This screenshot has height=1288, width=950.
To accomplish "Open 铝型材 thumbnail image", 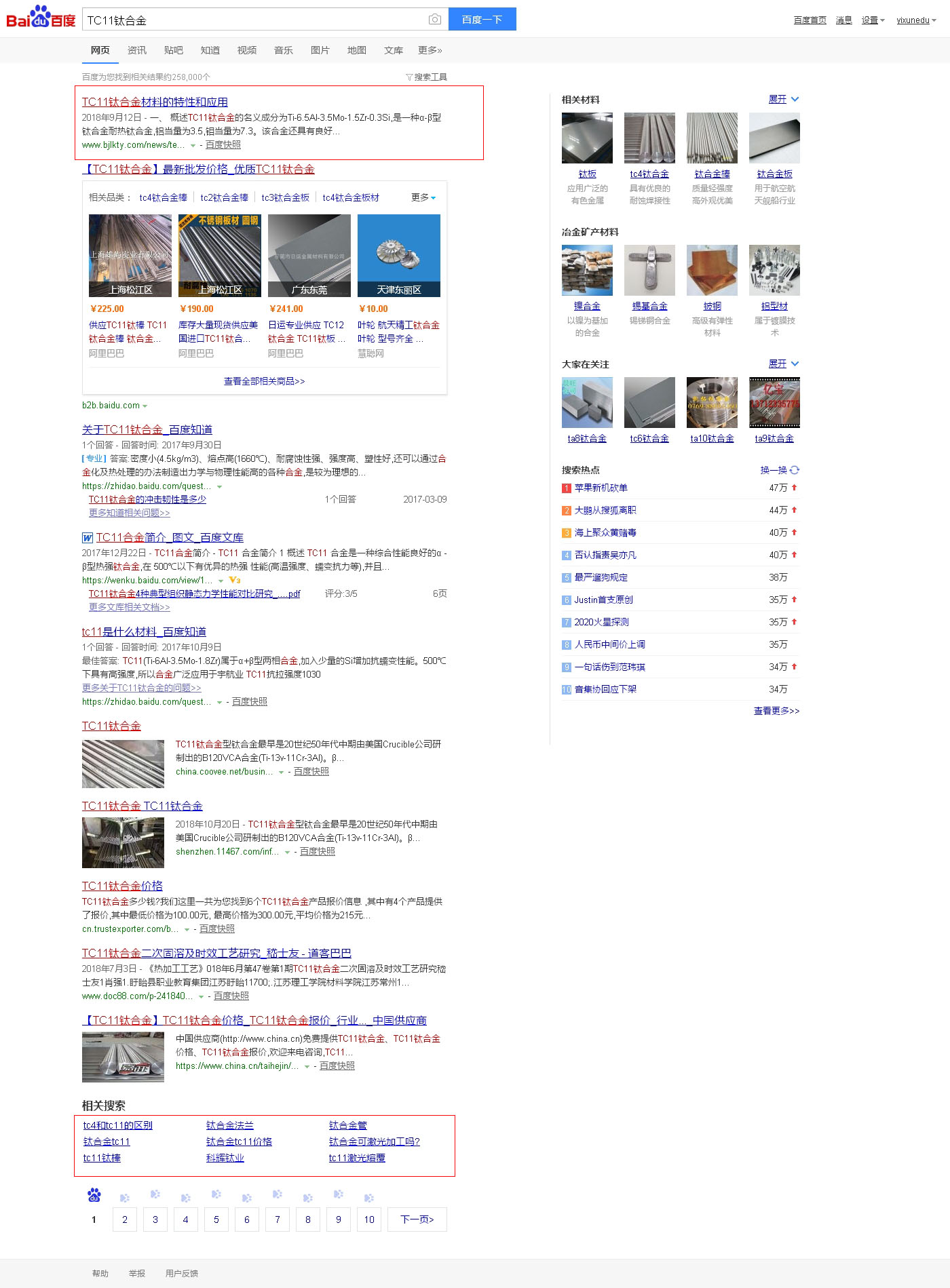I will coord(774,270).
